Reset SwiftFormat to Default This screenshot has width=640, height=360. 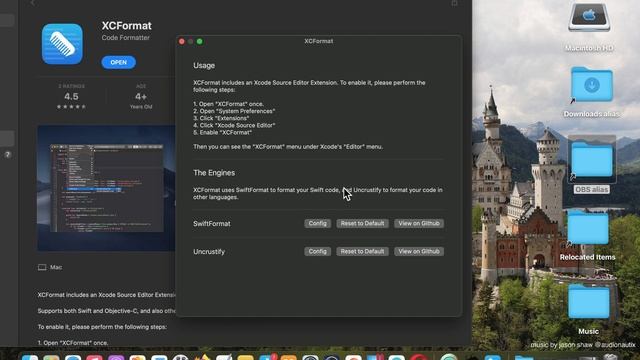coord(362,223)
